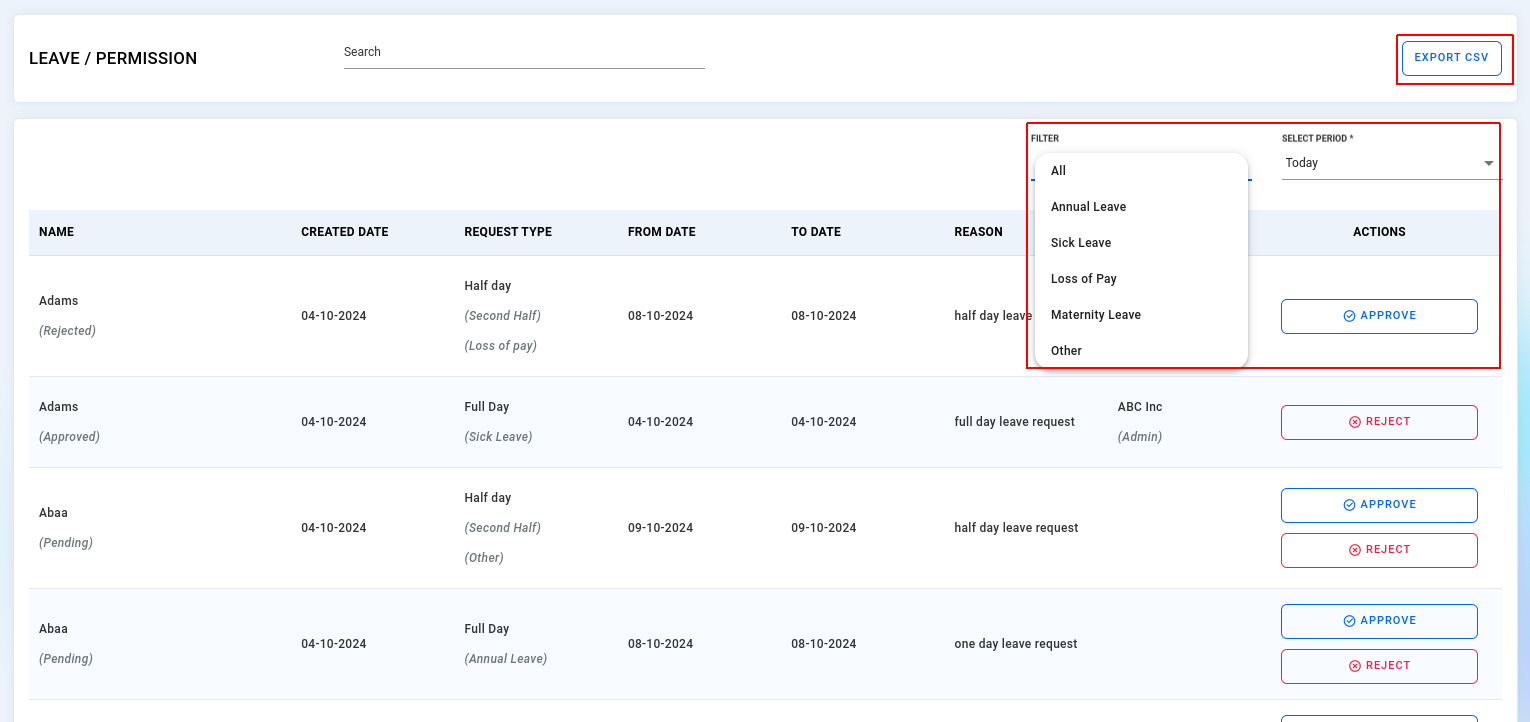Reject Adams approved sick leave request
This screenshot has height=722, width=1530.
point(1379,422)
